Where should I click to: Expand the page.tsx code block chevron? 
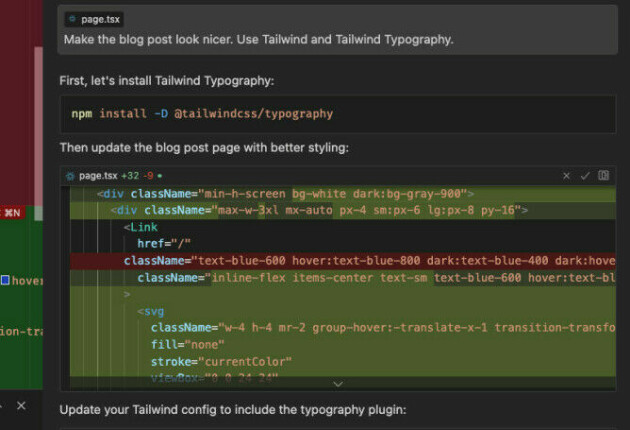pos(338,384)
